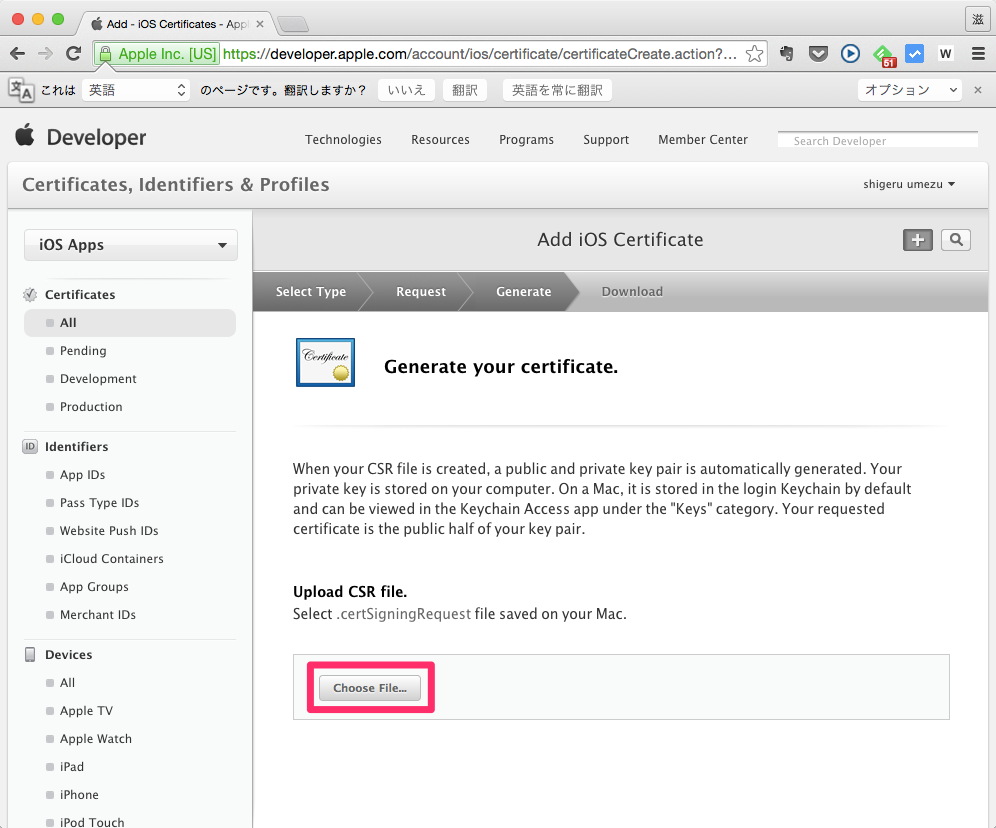The width and height of the screenshot is (996, 828).
Task: Click the Developer home link
Action: 97,137
